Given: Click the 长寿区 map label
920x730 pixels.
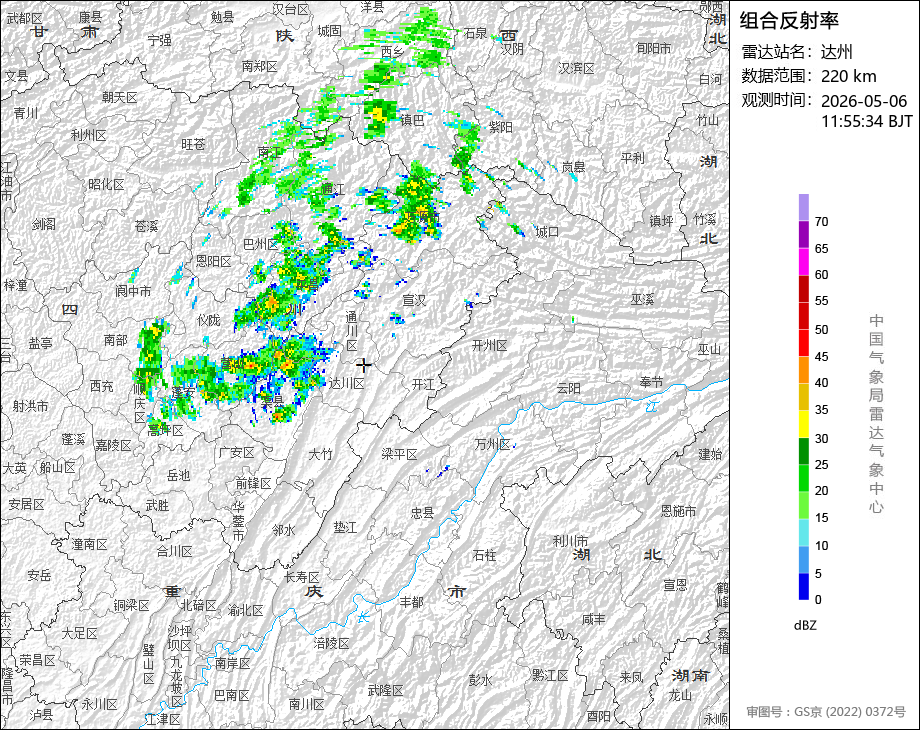Looking at the screenshot, I should [x=302, y=577].
